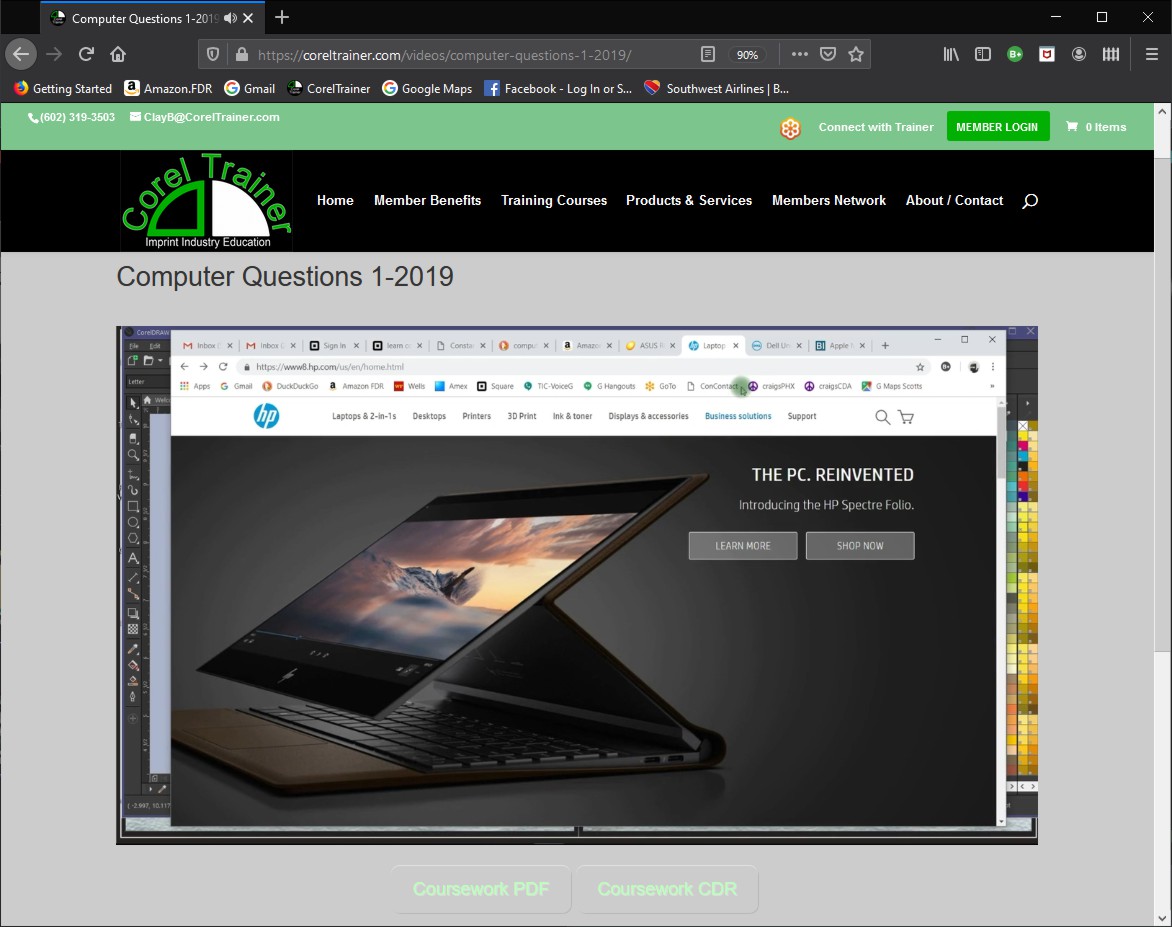Viewport: 1172px width, 927px height.
Task: Play the Computer Questions video
Action: (x=577, y=585)
